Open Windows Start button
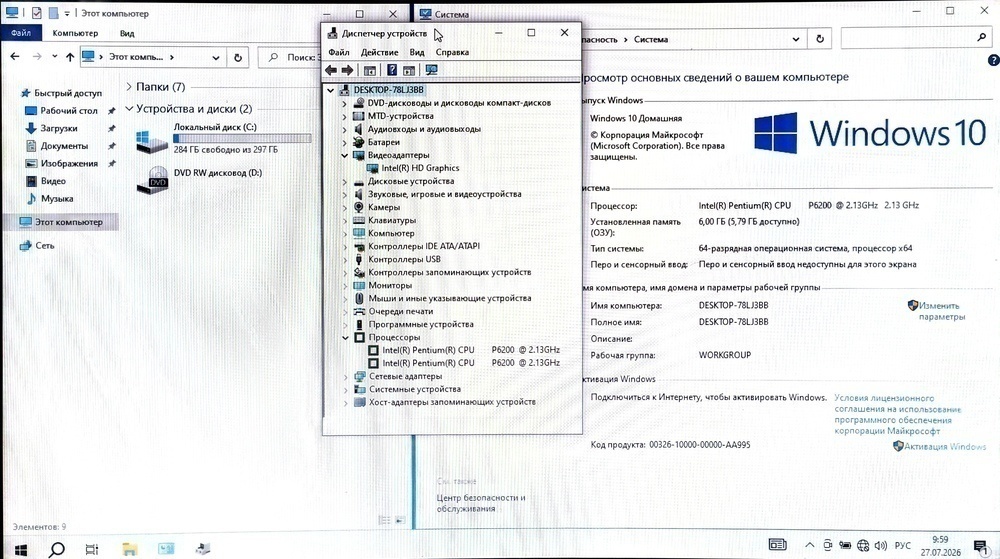The height and width of the screenshot is (559, 1000). click(x=20, y=549)
